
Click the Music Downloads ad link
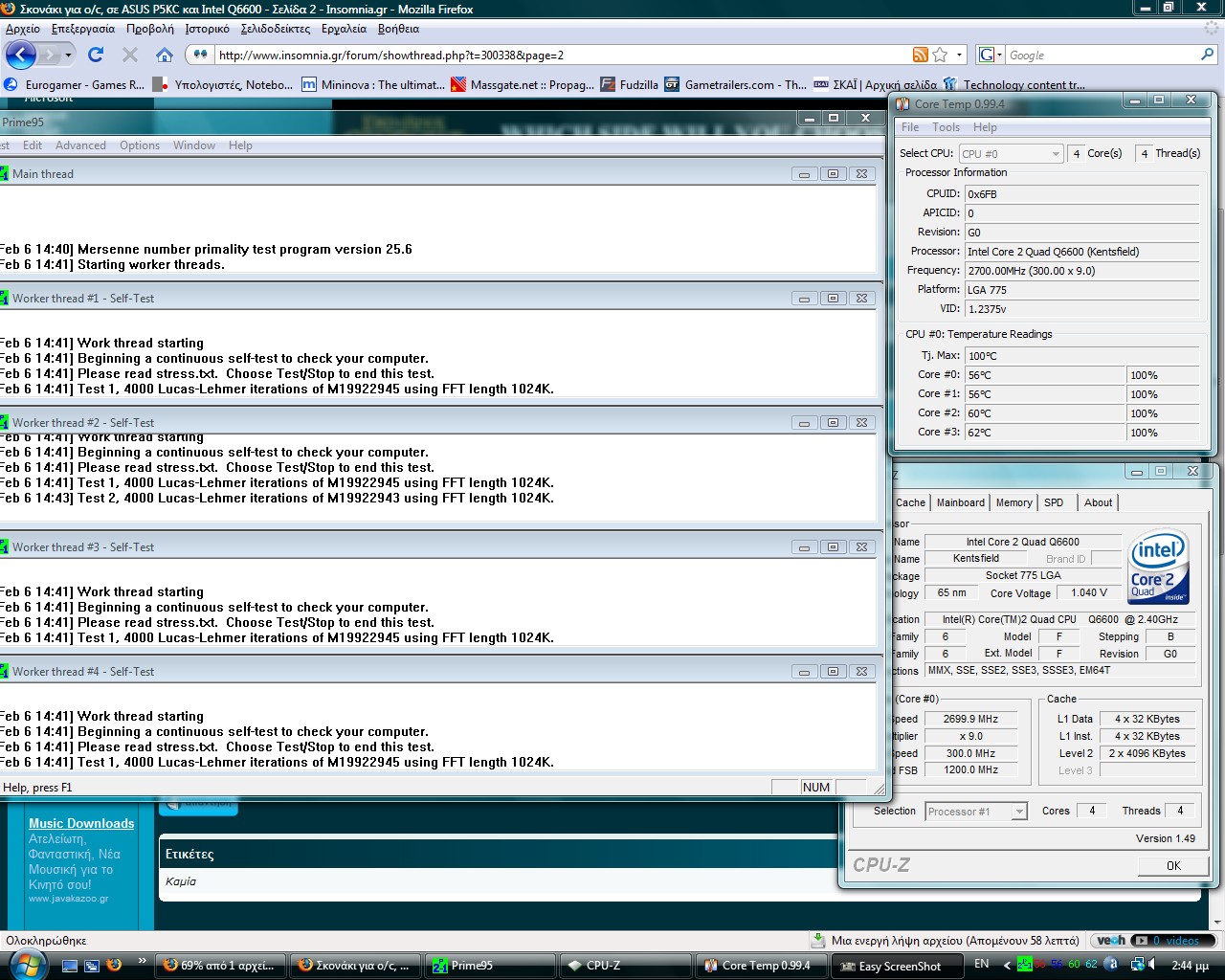[81, 823]
